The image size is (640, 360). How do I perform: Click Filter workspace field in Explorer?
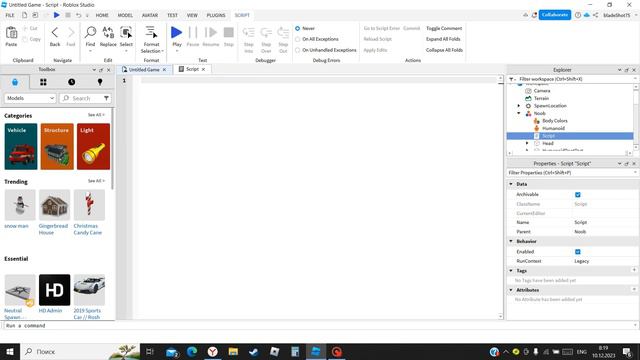coord(573,79)
